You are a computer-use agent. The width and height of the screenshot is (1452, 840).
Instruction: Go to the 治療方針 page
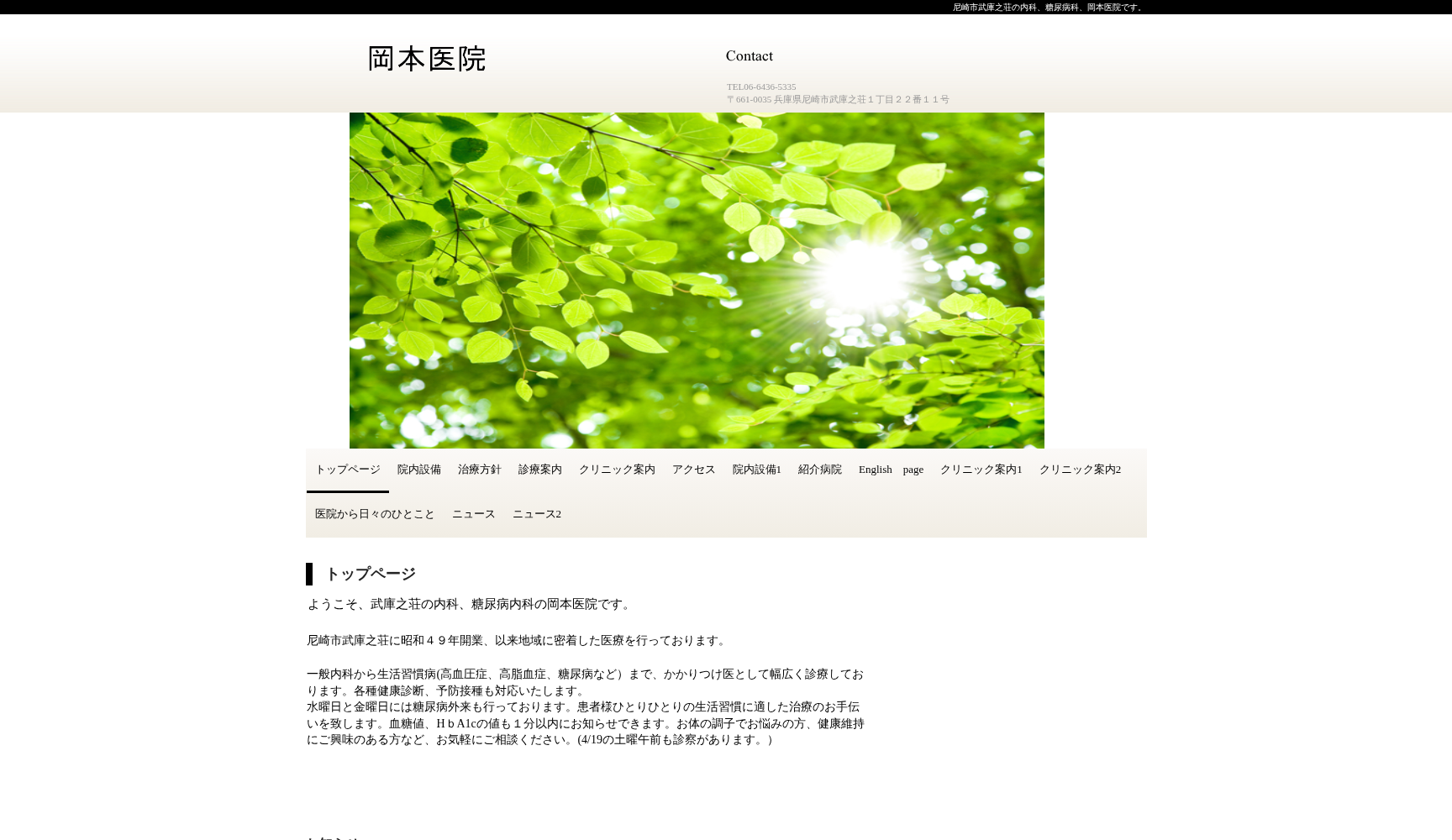(479, 470)
